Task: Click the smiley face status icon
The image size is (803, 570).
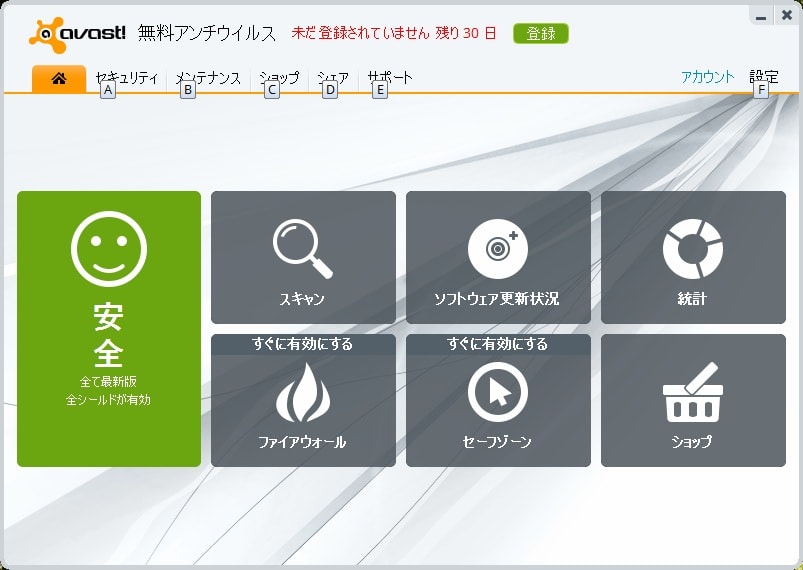Action: [x=109, y=249]
